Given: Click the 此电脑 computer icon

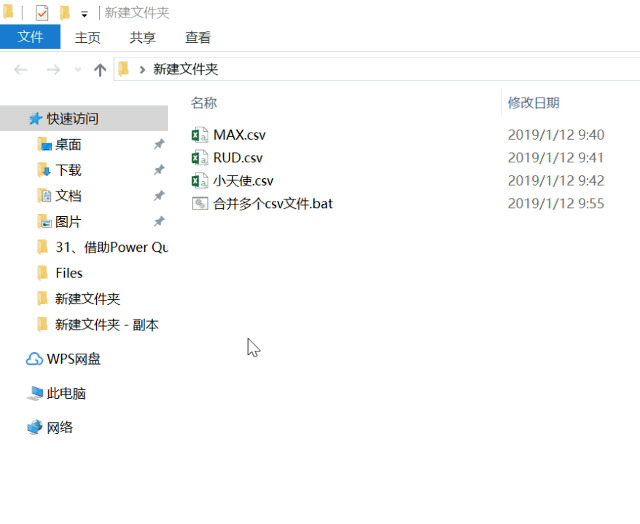Looking at the screenshot, I should pos(35,393).
